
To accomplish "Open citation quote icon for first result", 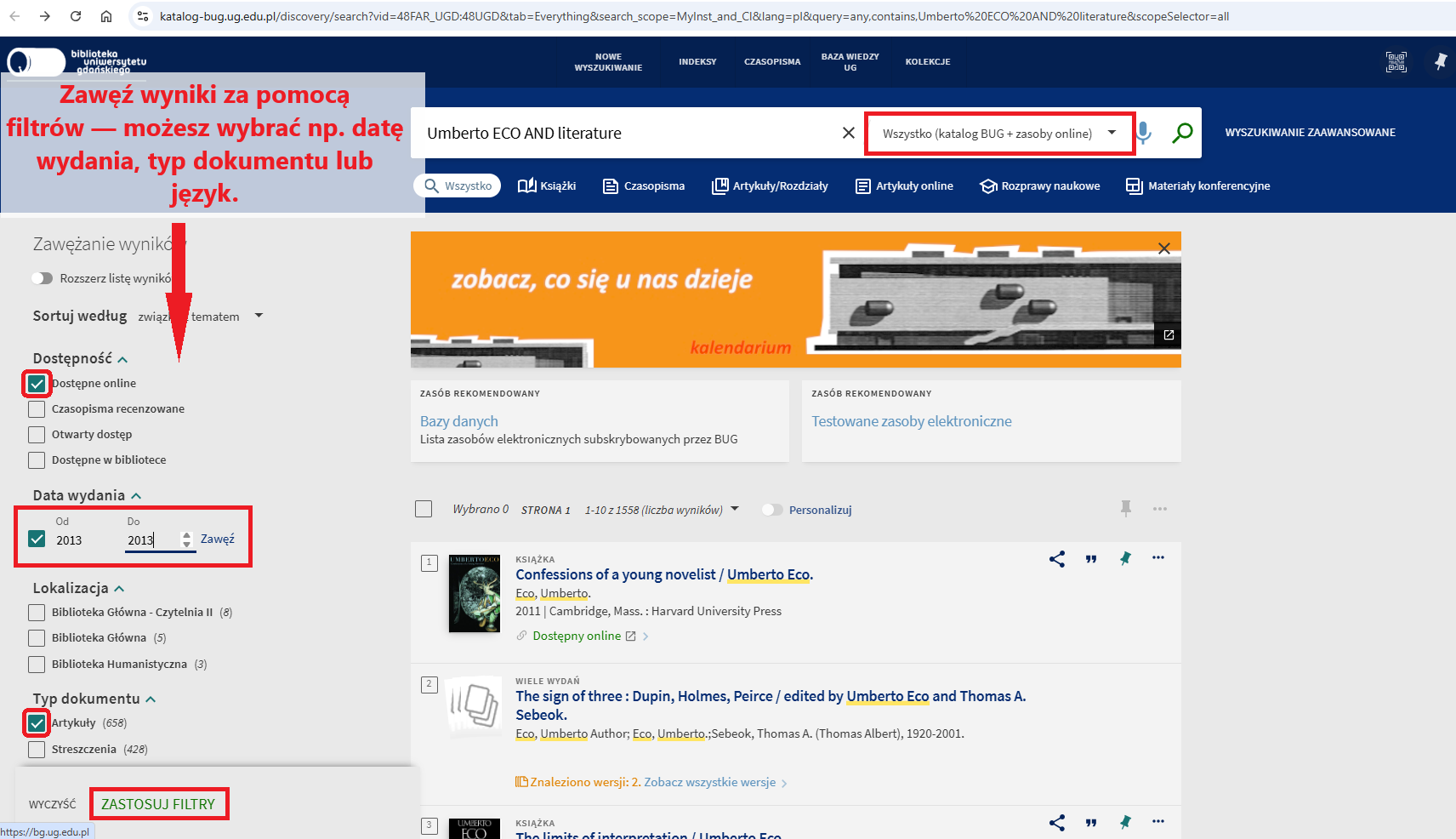I will point(1091,559).
